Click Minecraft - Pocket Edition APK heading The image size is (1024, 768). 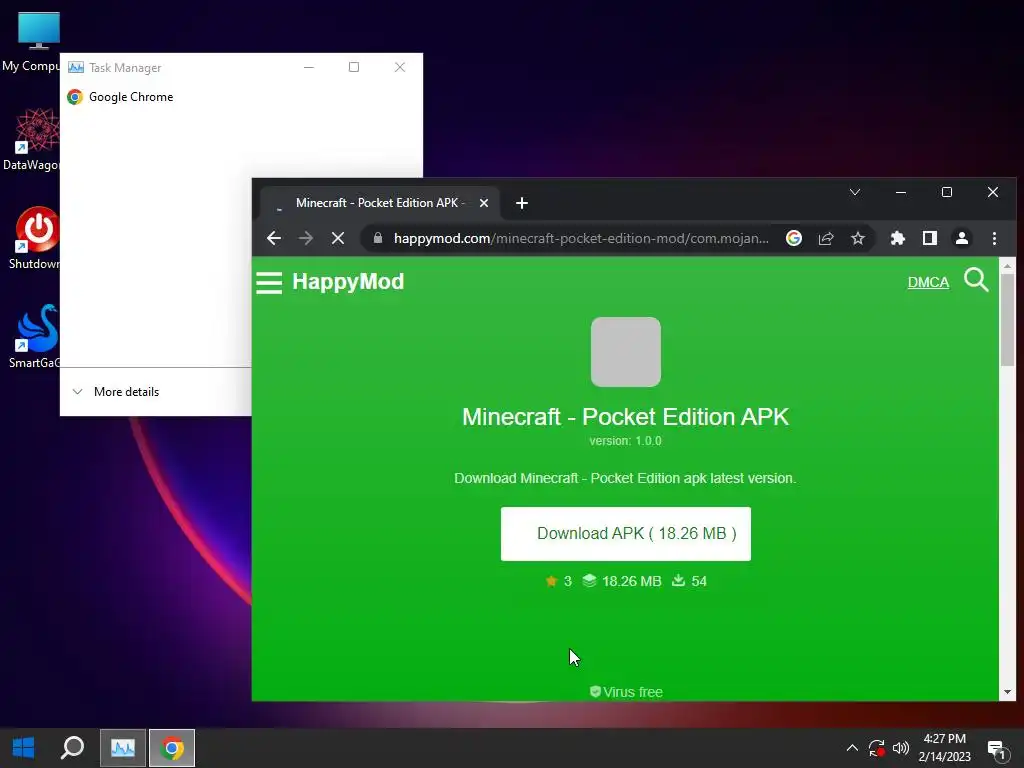coord(626,417)
